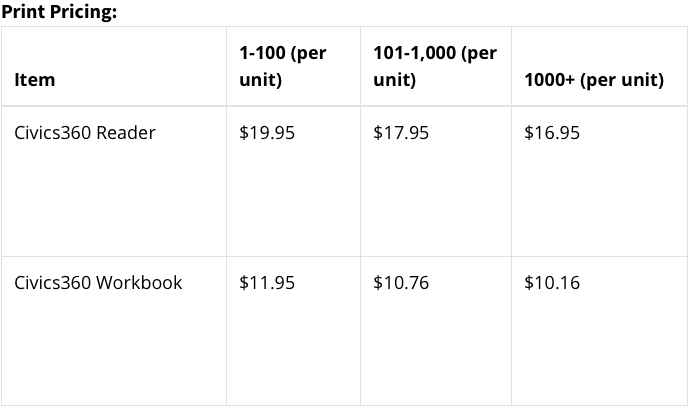
Task: Select the $19.95 Reader price
Action: tap(267, 132)
